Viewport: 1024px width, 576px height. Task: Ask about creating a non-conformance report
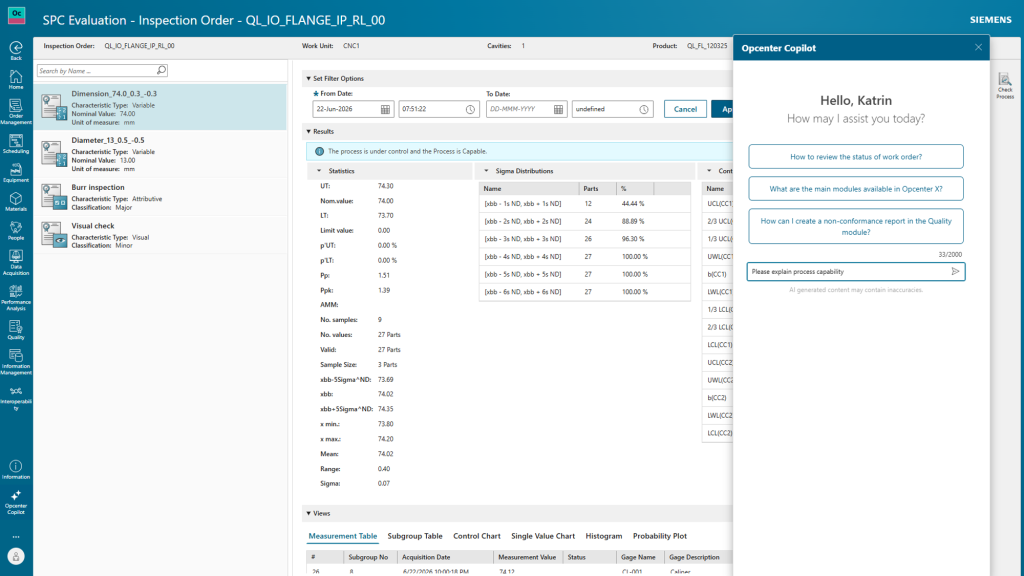pos(856,226)
